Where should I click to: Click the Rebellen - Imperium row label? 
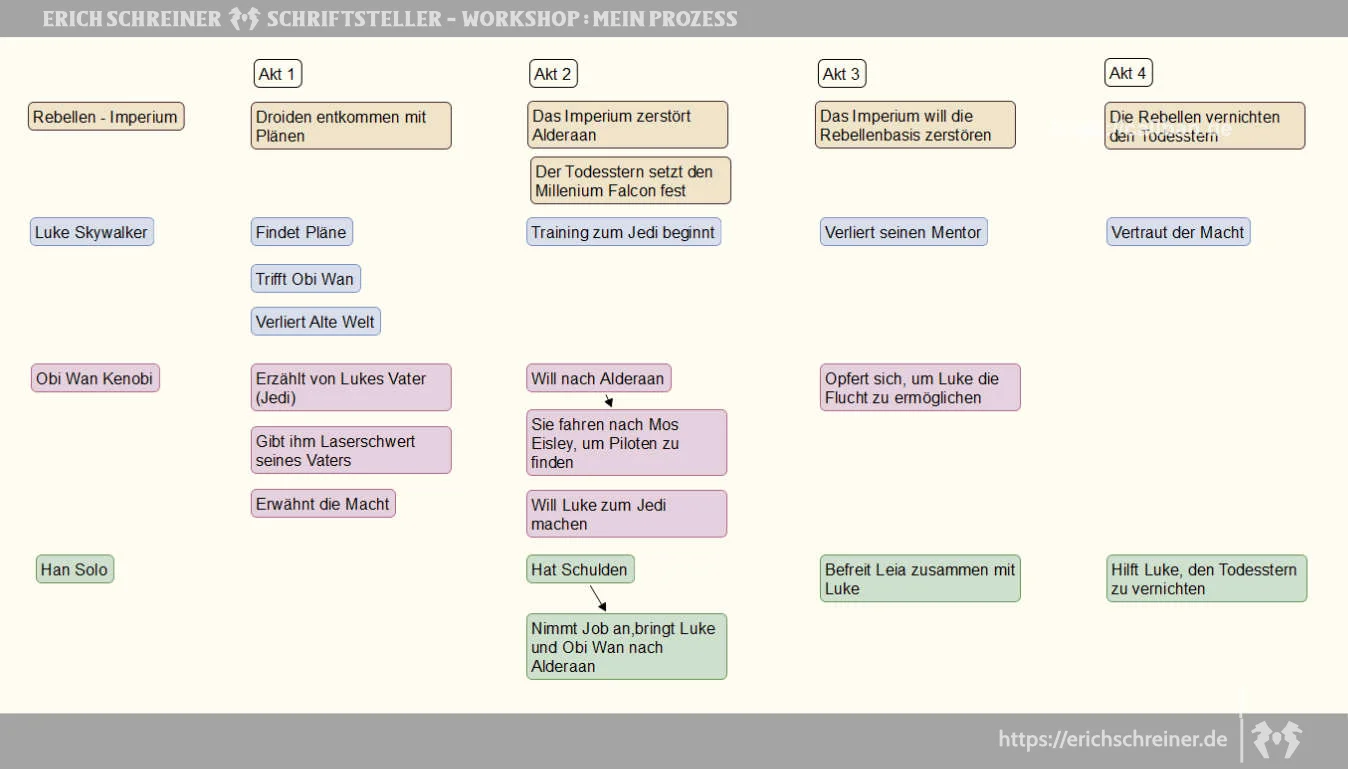click(106, 117)
